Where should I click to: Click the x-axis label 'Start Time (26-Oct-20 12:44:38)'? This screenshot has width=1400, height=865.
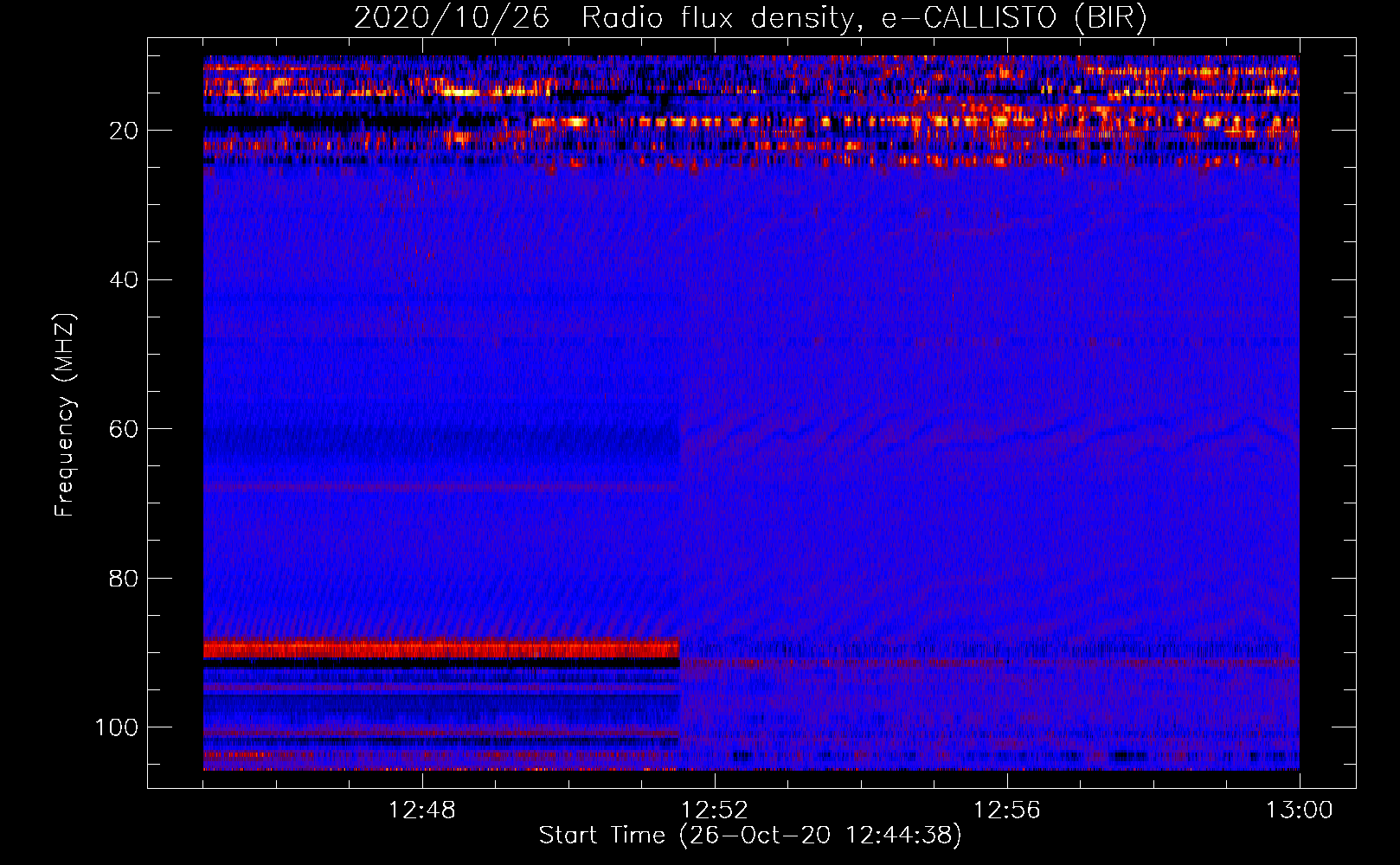pyautogui.click(x=750, y=836)
